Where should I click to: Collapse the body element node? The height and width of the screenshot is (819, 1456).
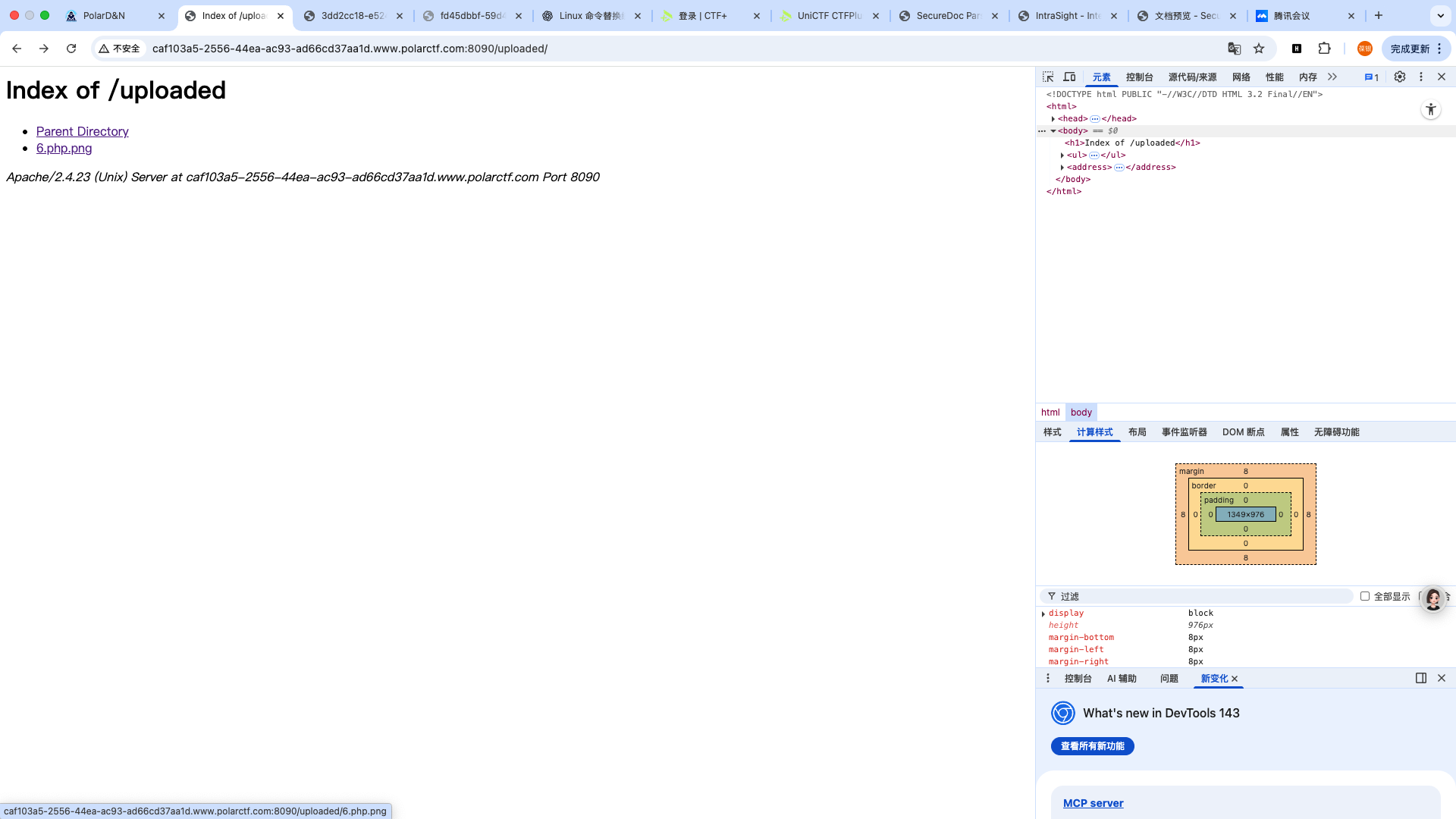(x=1053, y=131)
